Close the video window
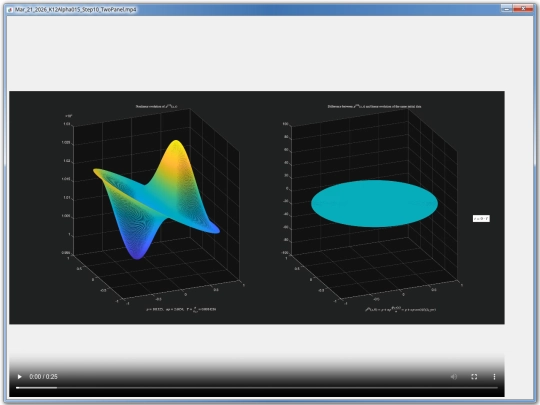 coord(523,9)
